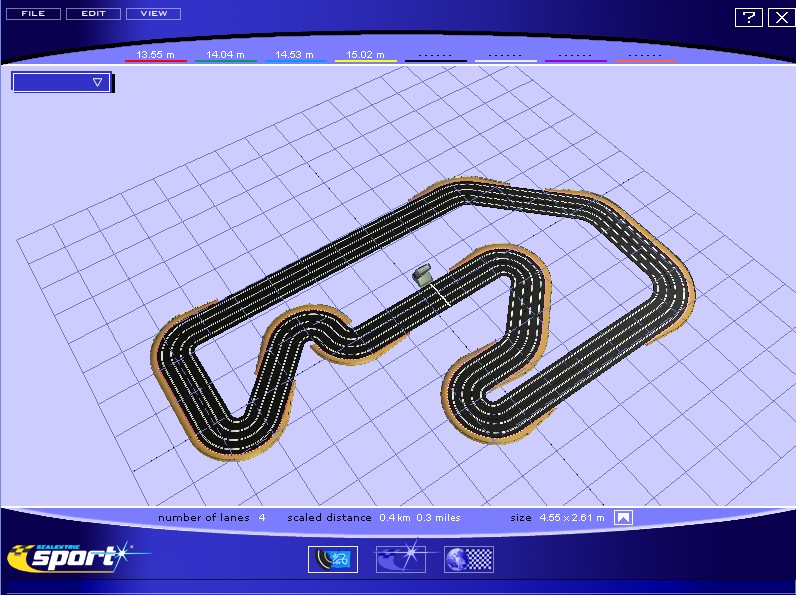
Task: Select the red lane 13.55 m indicator
Action: click(x=155, y=56)
